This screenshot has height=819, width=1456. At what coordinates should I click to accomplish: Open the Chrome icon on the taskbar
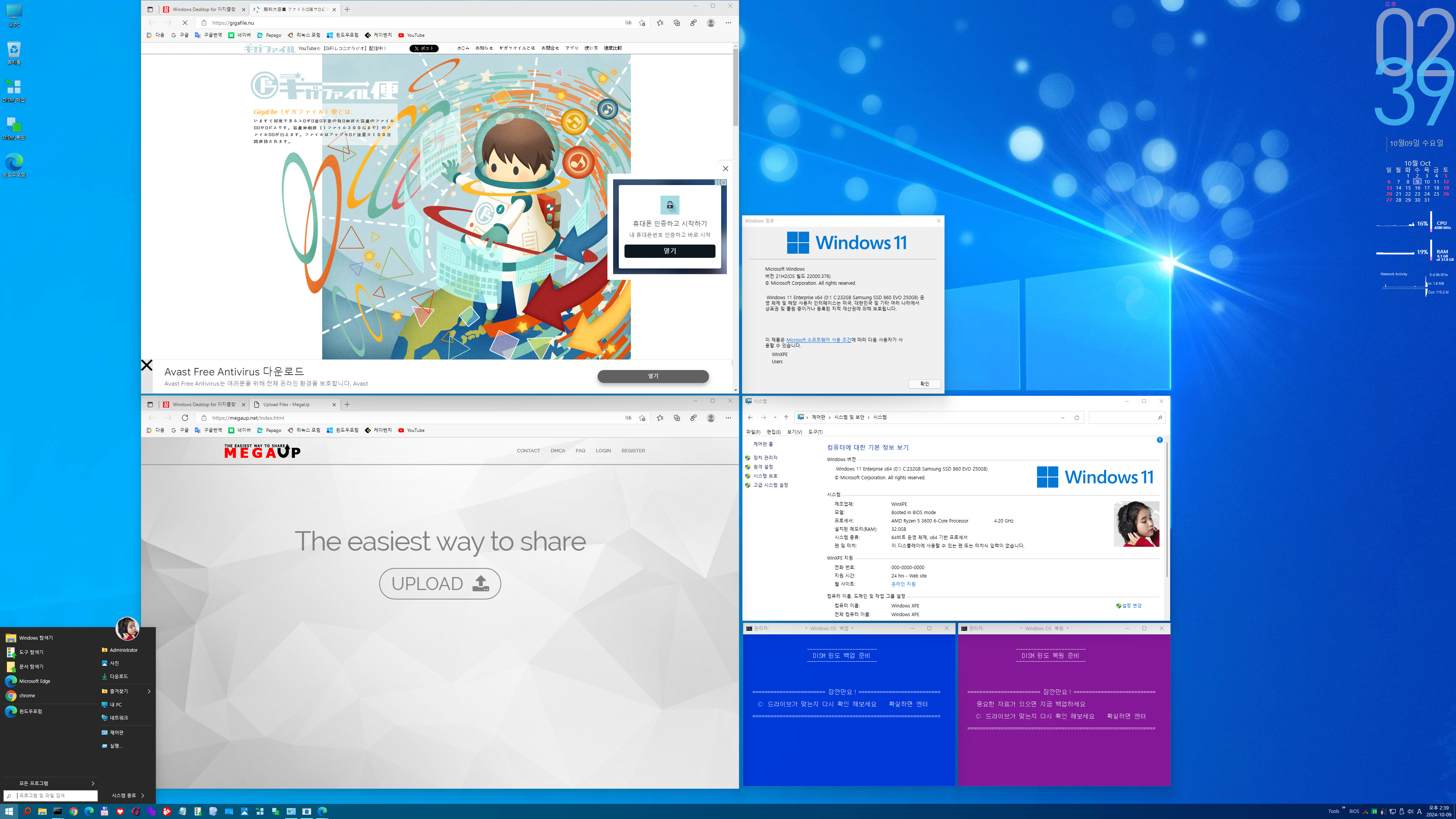pyautogui.click(x=74, y=811)
